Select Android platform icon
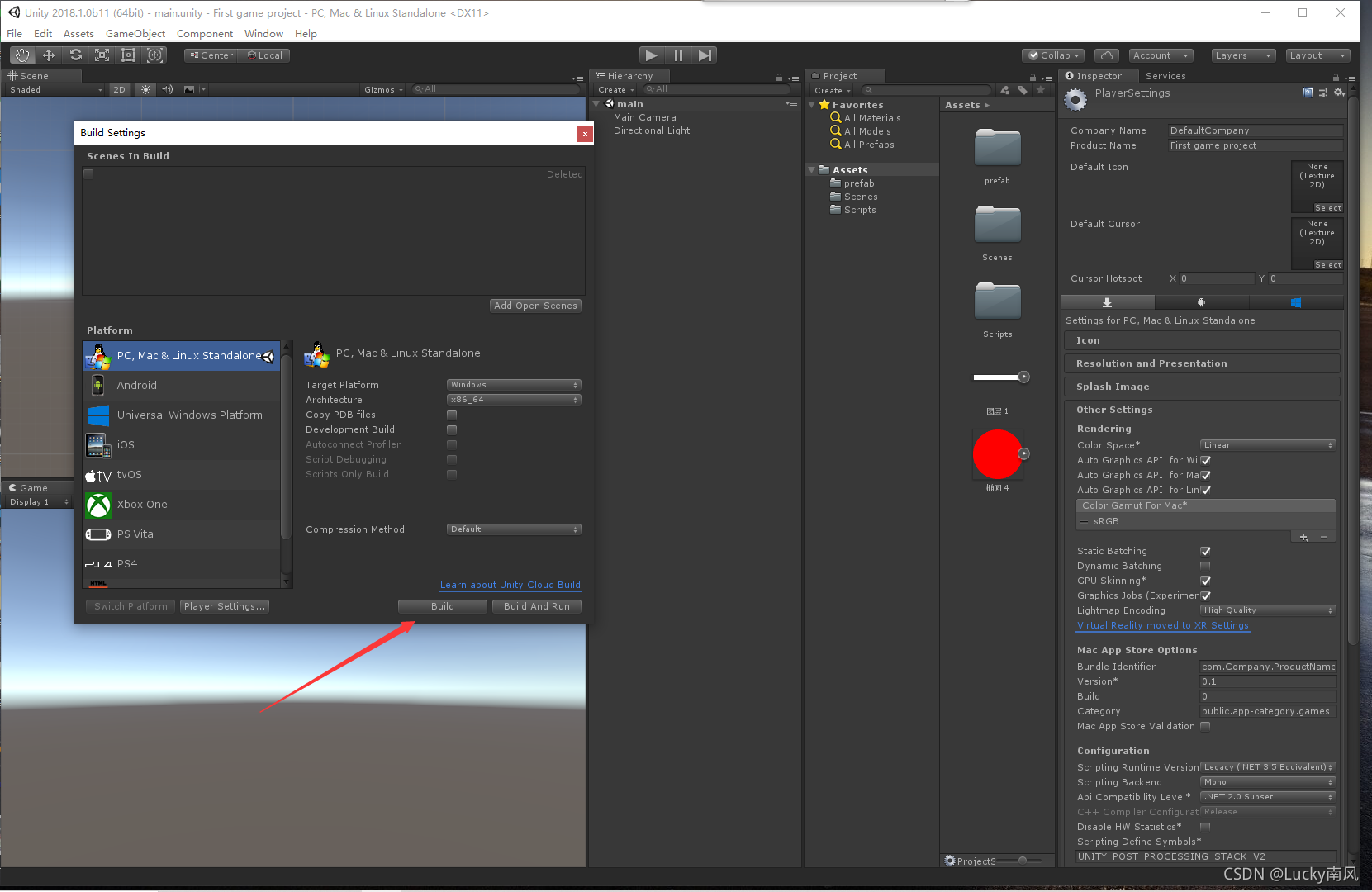The width and height of the screenshot is (1372, 892). (x=98, y=385)
